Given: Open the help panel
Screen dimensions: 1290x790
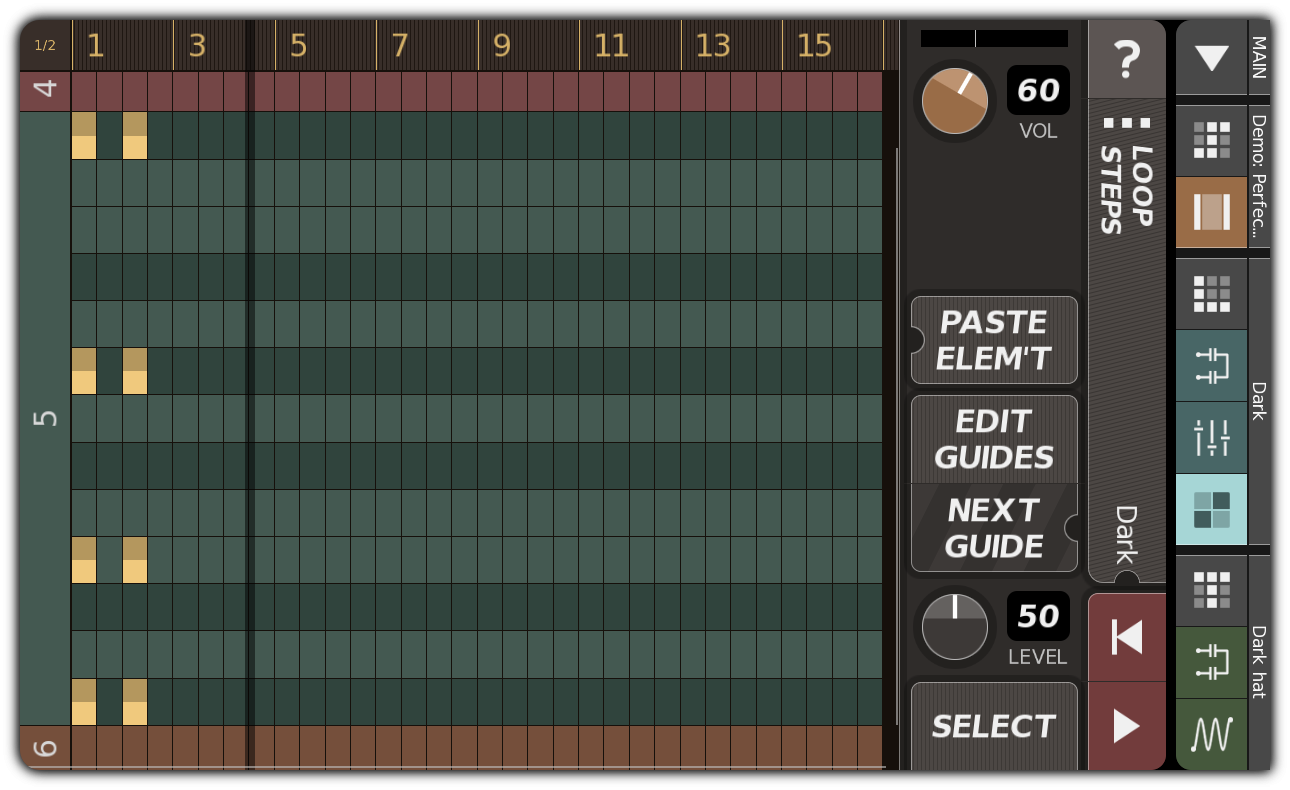Looking at the screenshot, I should 1127,60.
